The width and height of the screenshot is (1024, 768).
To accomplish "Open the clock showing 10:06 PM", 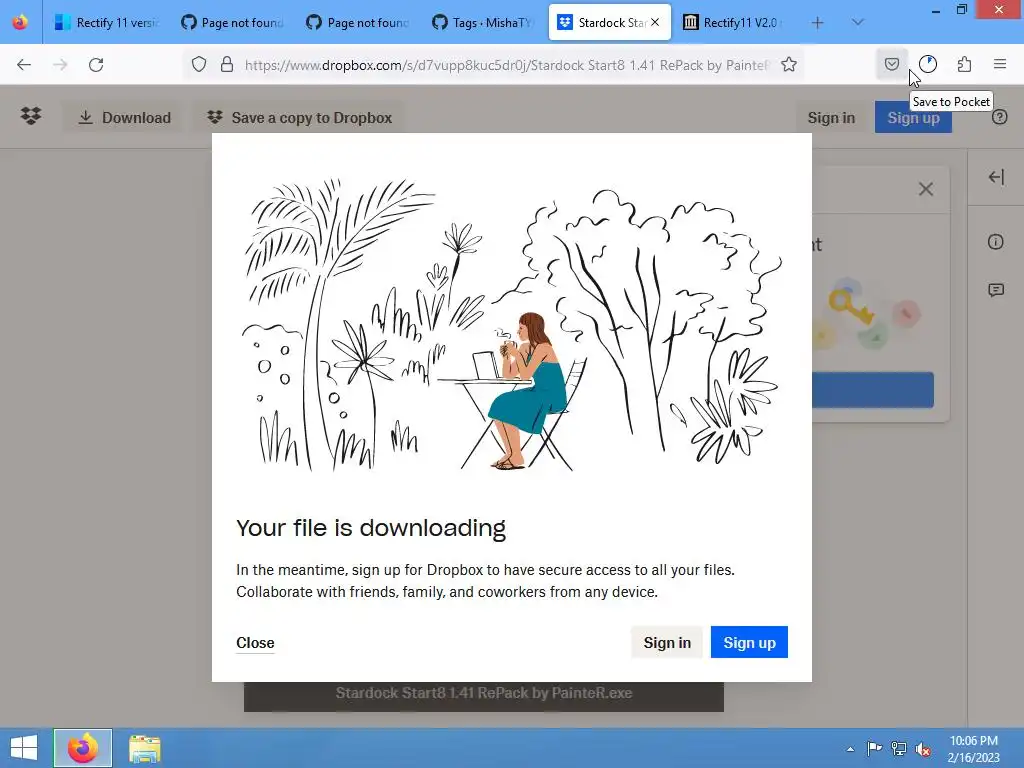I will click(x=973, y=749).
